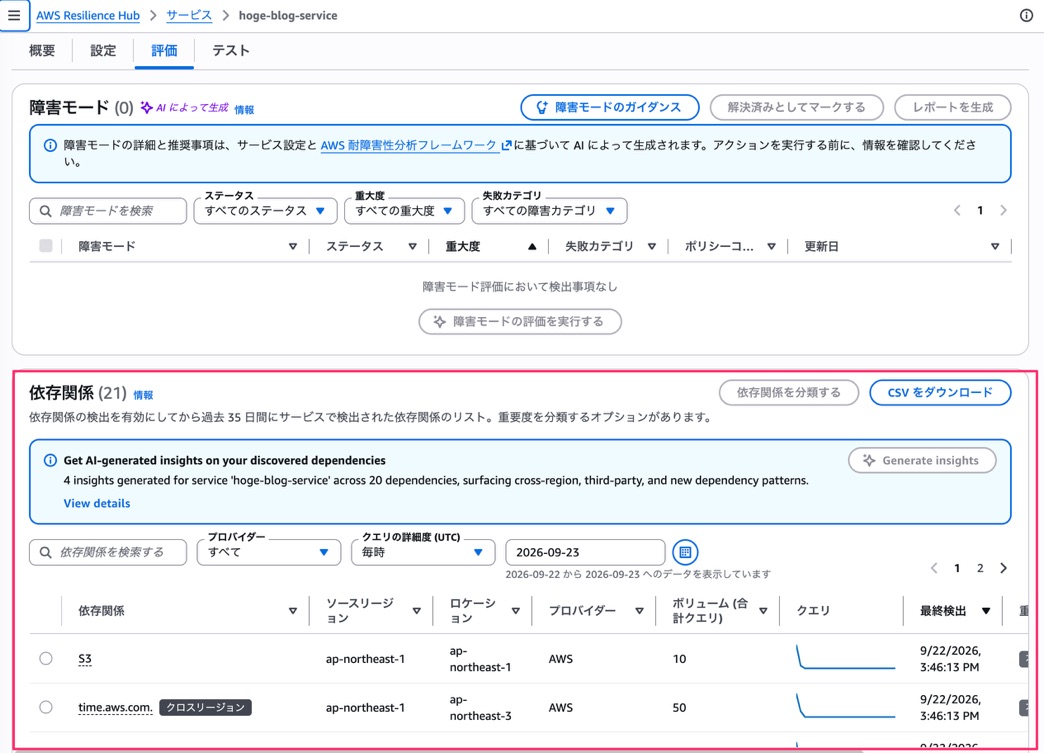Click レポートを生成 button
Screen dimensions: 1044x753
[x=953, y=107]
